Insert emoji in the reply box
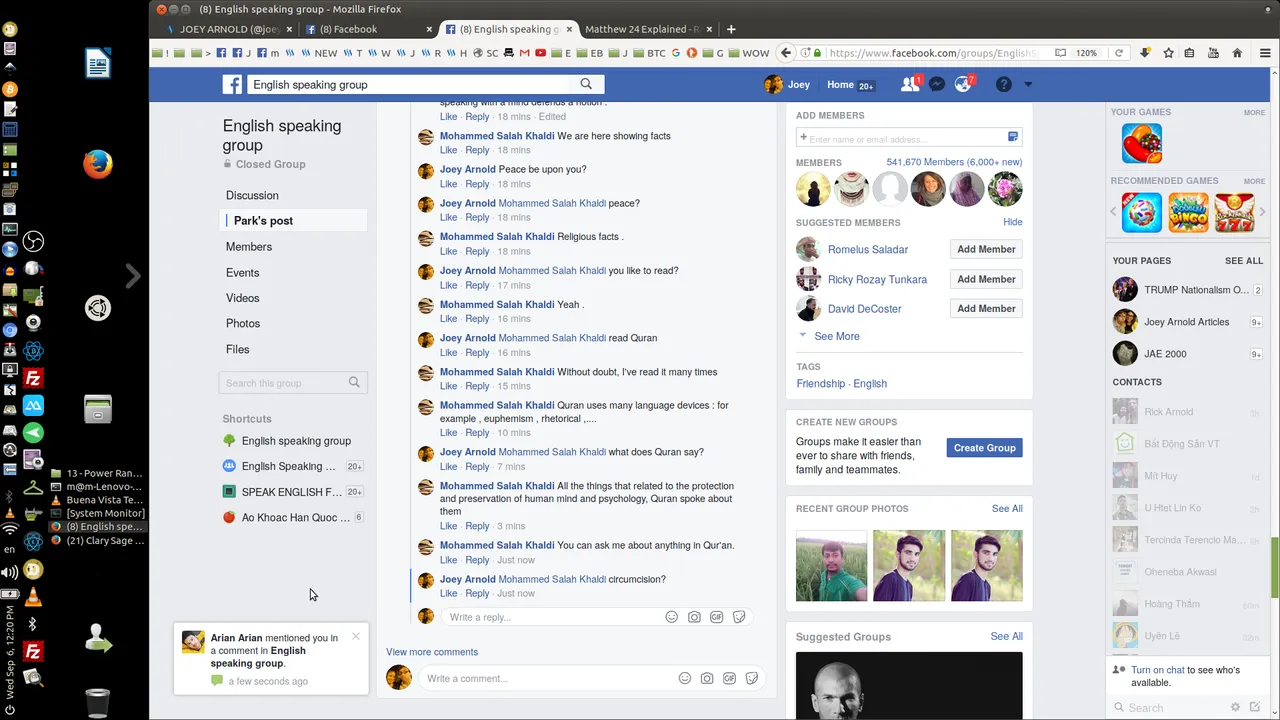The height and width of the screenshot is (720, 1280). point(672,617)
